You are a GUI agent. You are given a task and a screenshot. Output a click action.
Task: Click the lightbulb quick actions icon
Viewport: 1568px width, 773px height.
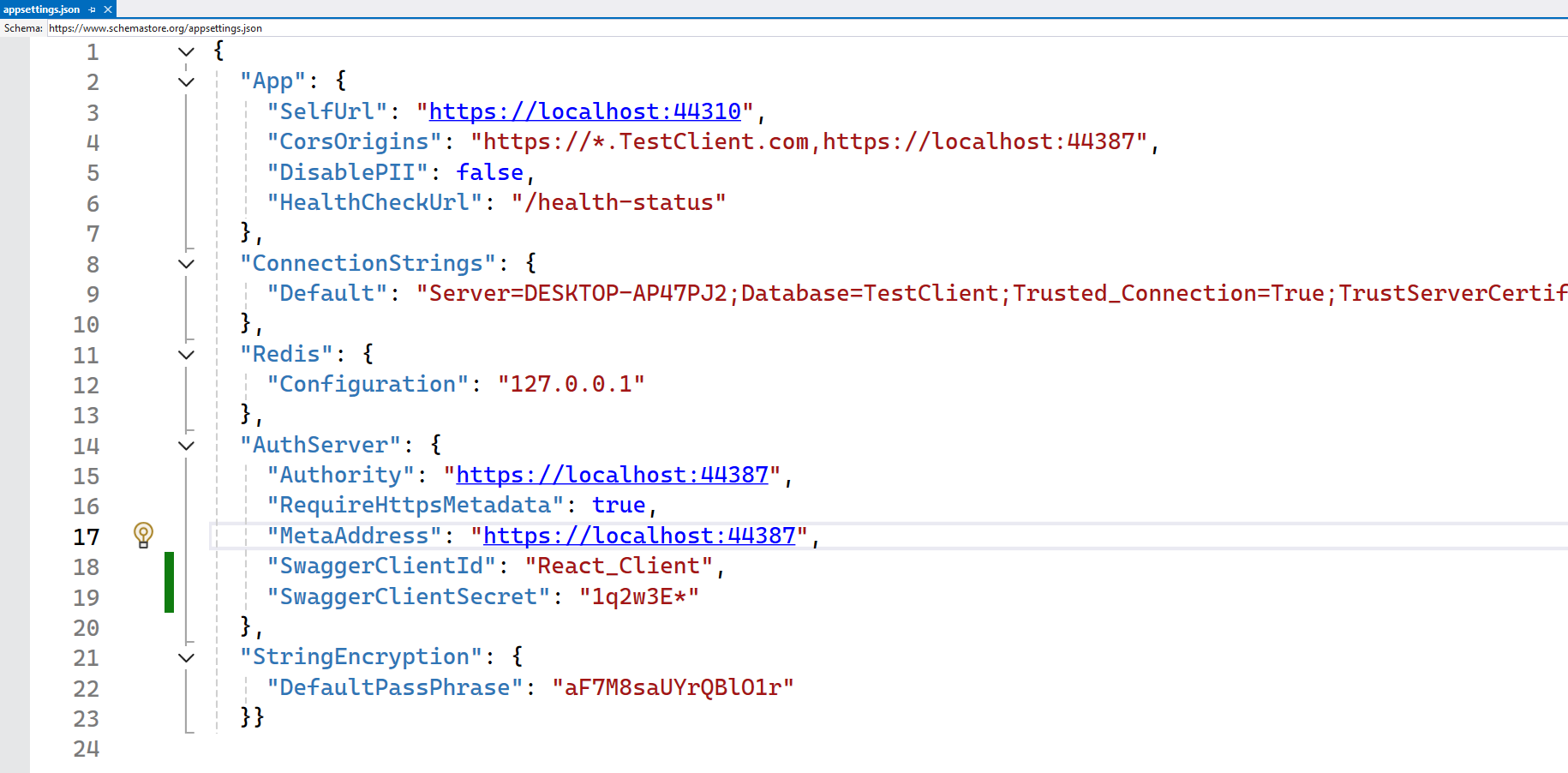coord(143,535)
